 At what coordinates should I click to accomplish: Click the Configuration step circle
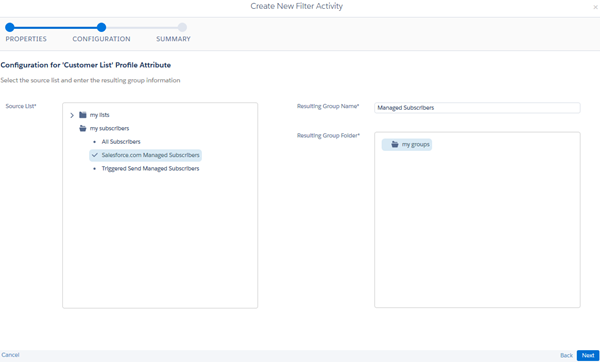pyautogui.click(x=101, y=27)
